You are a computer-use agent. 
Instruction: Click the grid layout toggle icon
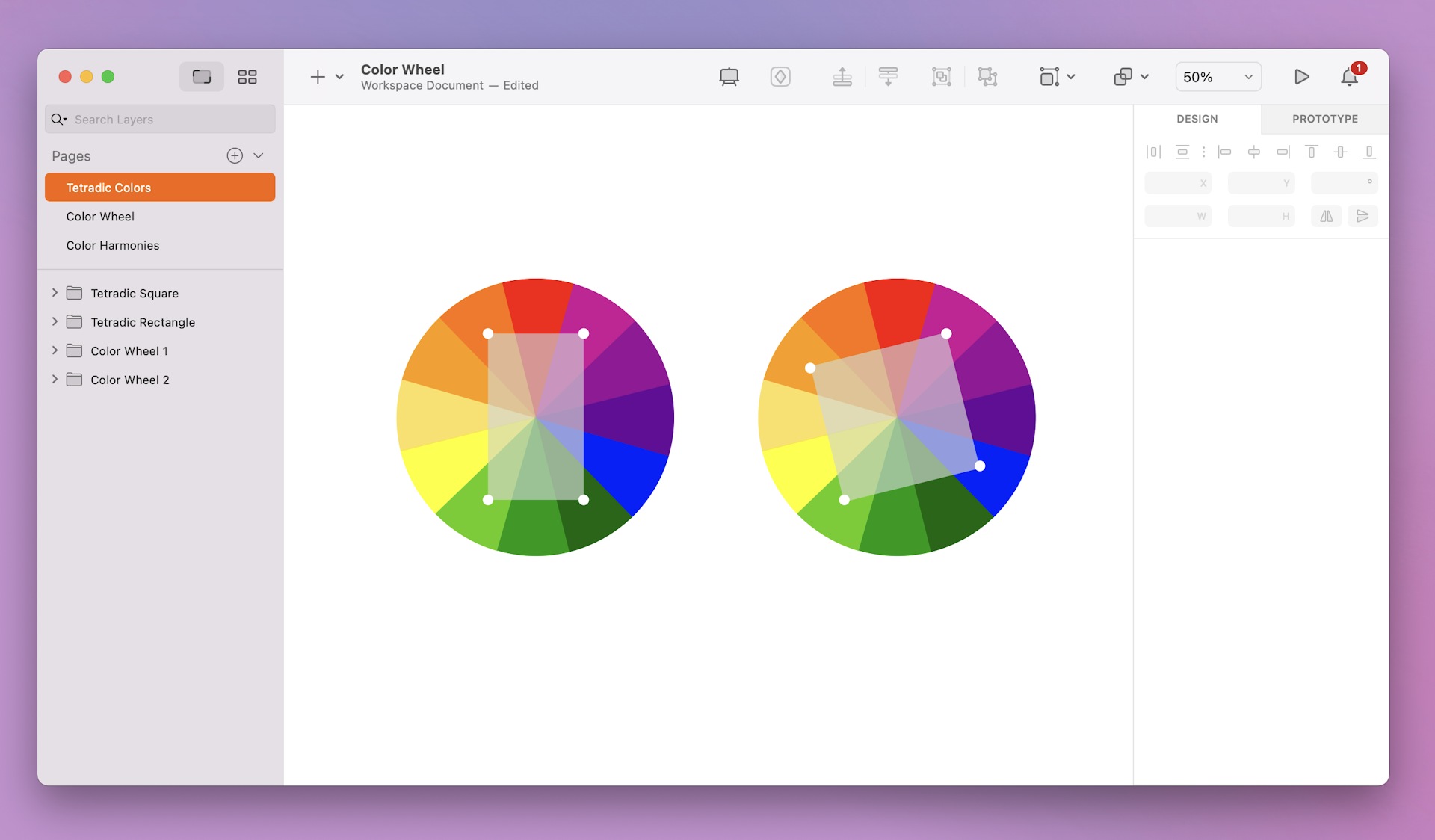(x=247, y=76)
